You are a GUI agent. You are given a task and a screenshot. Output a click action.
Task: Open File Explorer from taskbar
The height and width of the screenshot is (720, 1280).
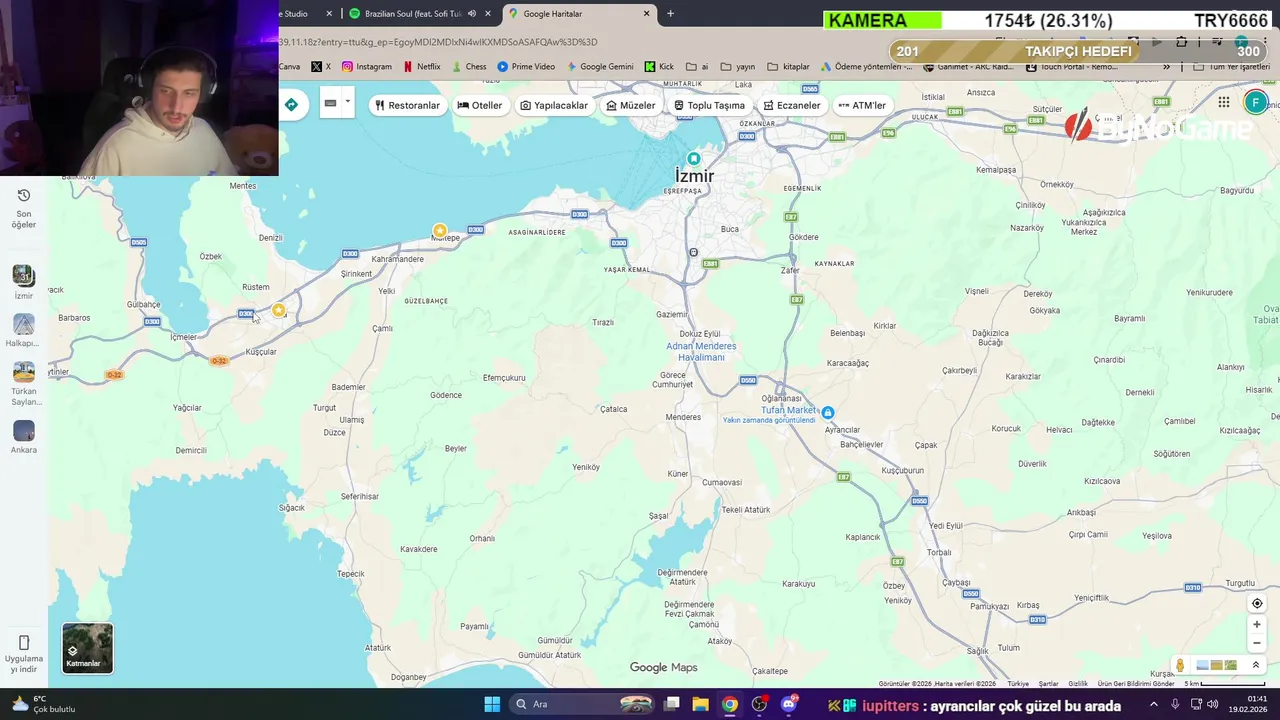pos(700,704)
